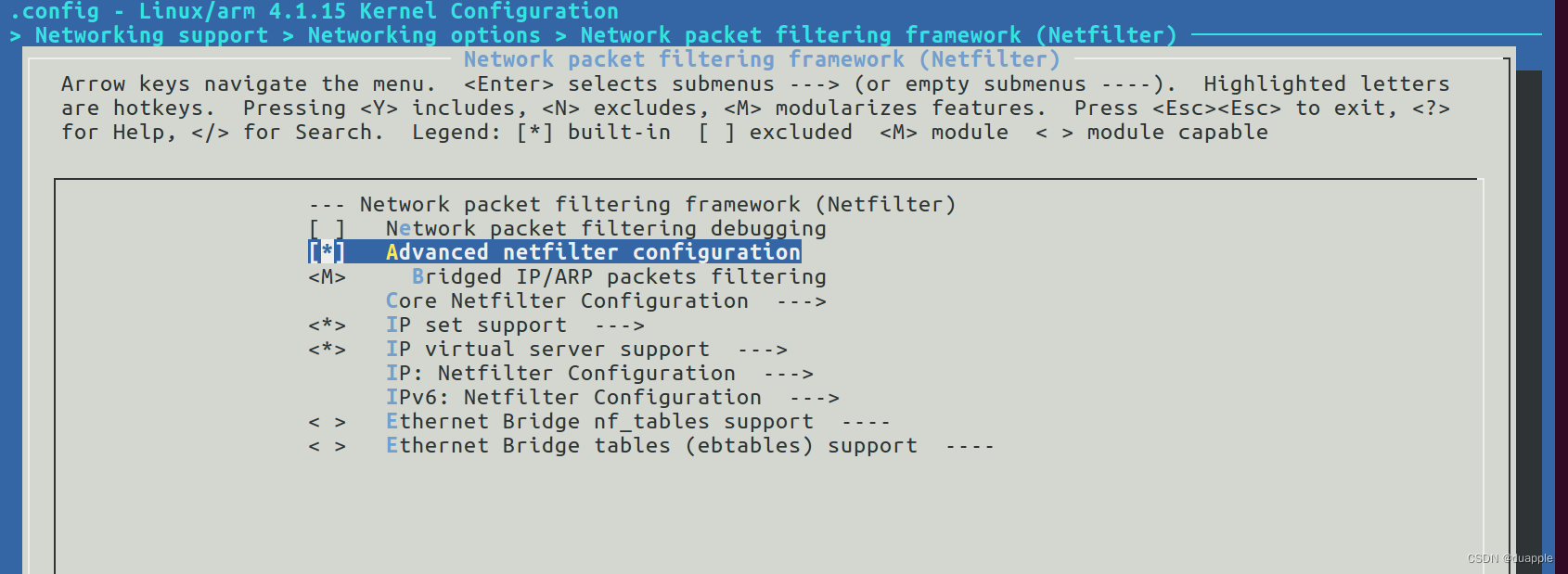Click the <M> marker for Bridged IP/ARP filtering
1568x574 pixels.
(x=327, y=277)
